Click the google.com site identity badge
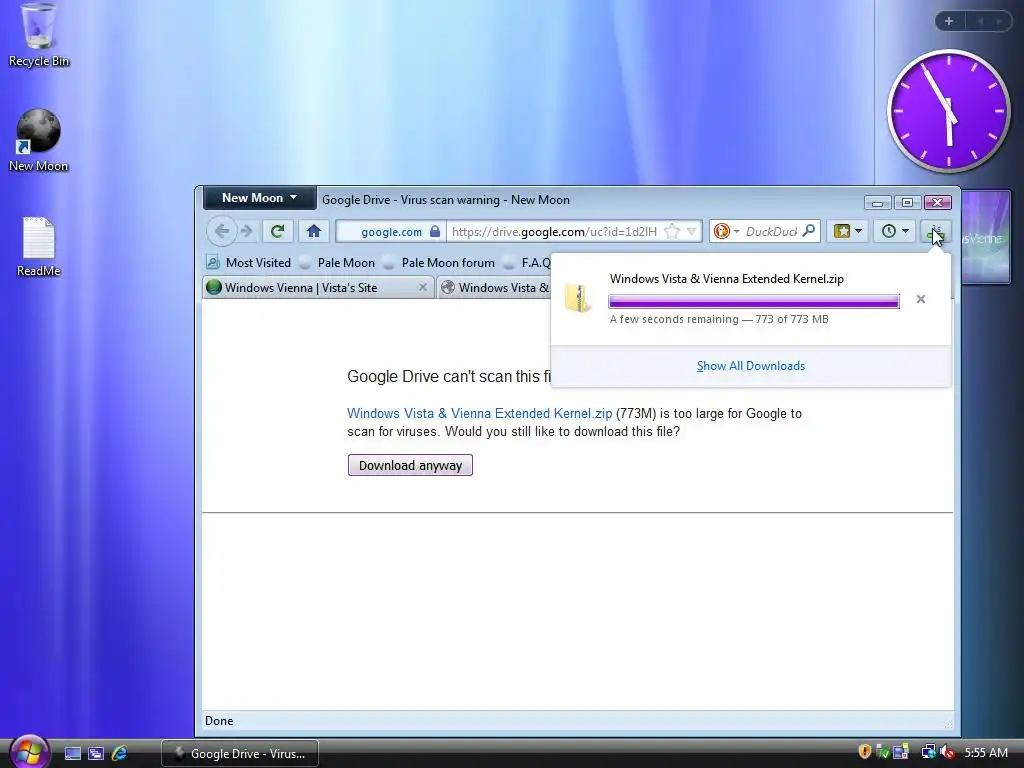 pyautogui.click(x=391, y=231)
